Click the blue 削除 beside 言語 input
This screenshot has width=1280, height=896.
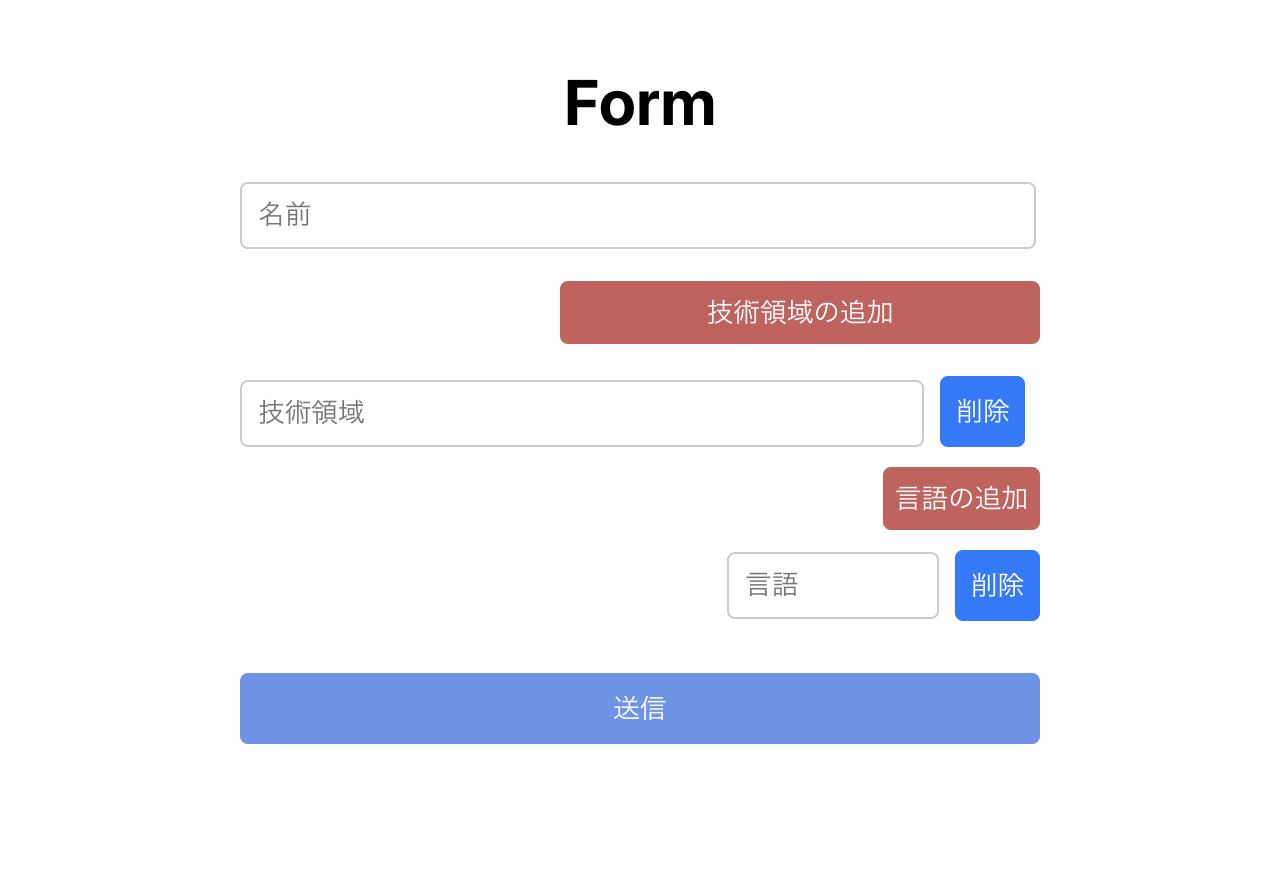point(997,585)
